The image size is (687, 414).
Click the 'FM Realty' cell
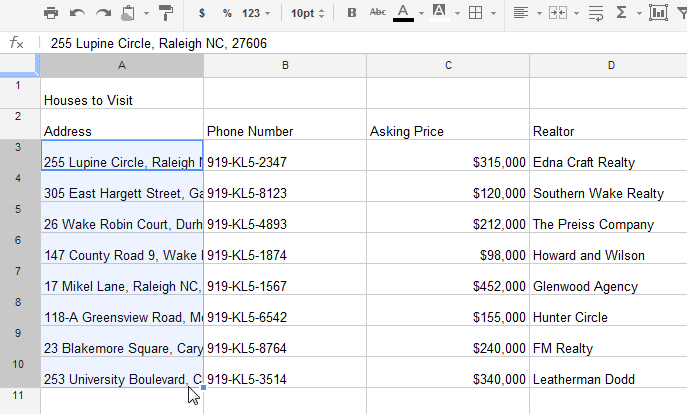pos(609,342)
